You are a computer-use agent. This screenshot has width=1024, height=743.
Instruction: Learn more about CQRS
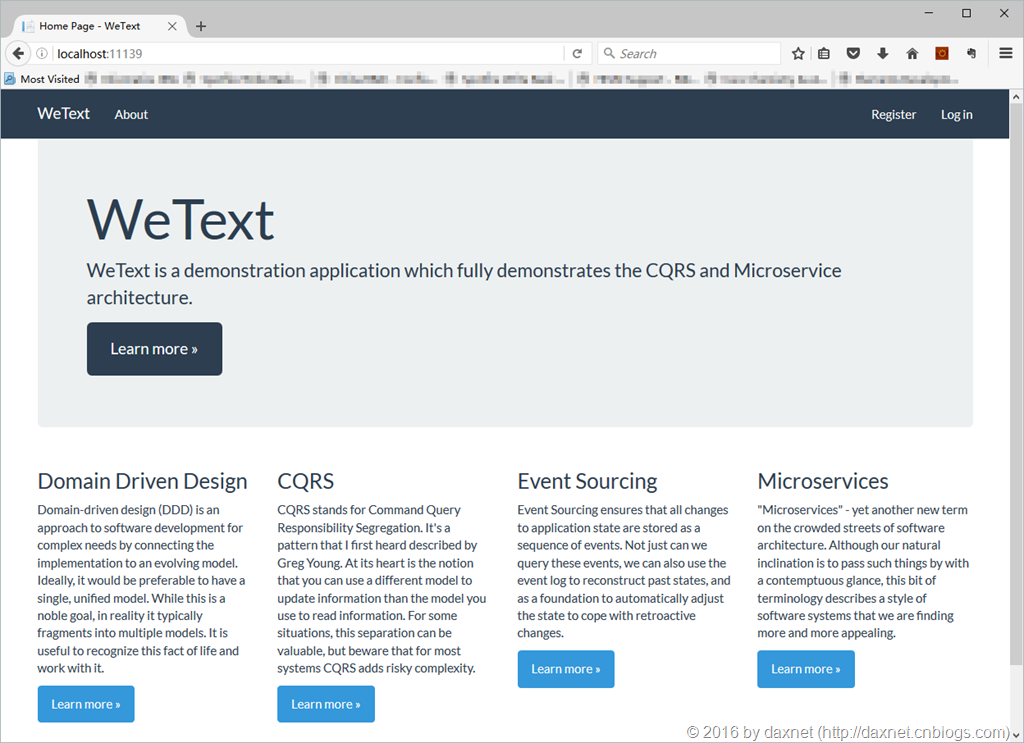coord(326,704)
